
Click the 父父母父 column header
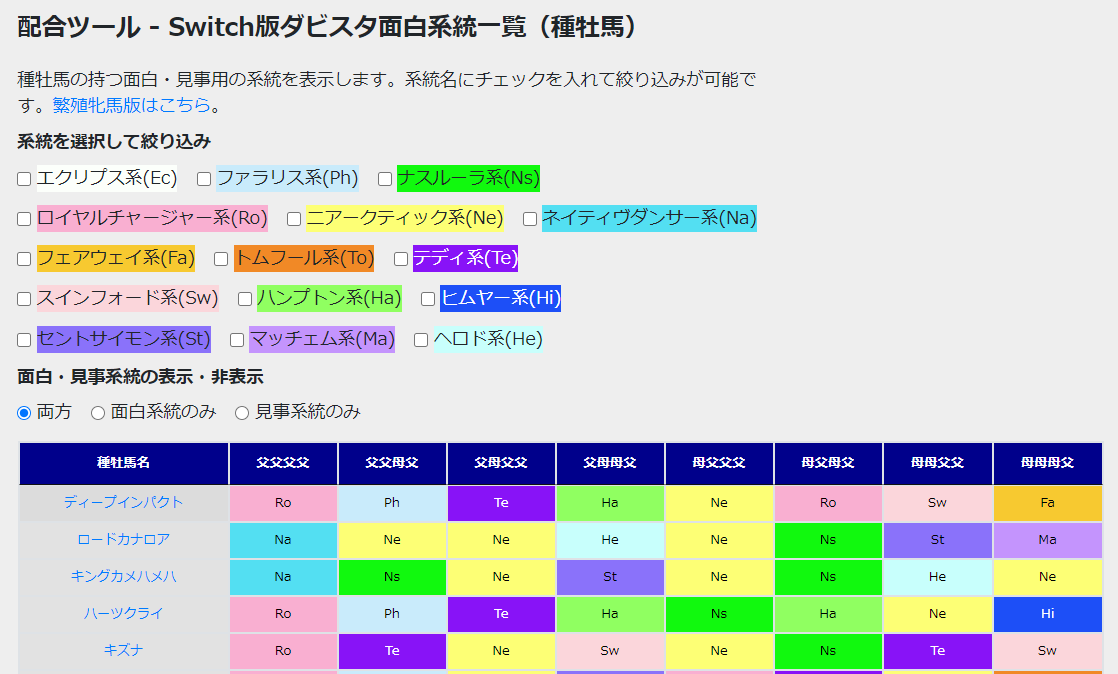[x=392, y=464]
